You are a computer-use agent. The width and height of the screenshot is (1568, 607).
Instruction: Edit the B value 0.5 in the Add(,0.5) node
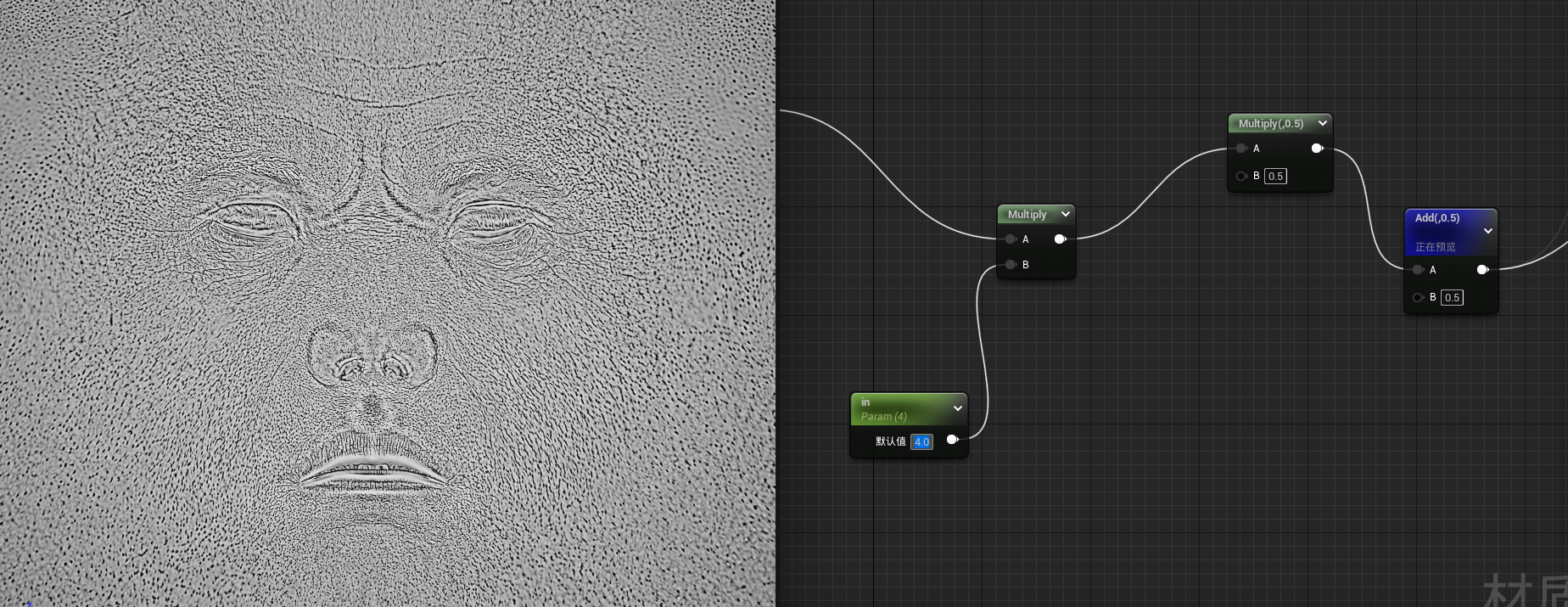(1452, 298)
